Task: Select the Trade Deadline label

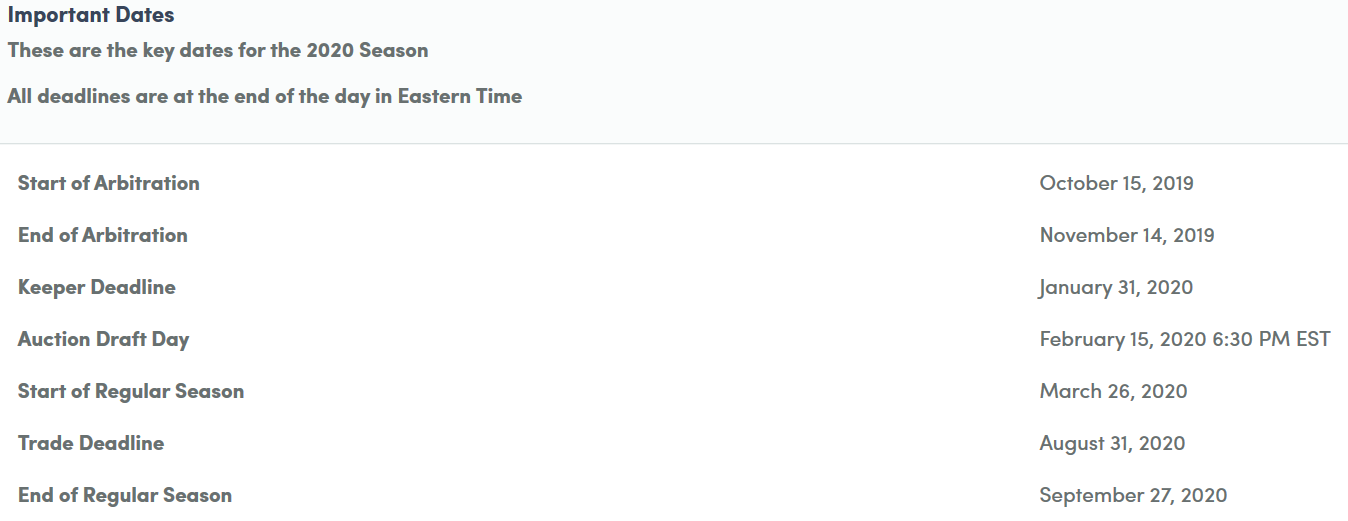Action: (91, 443)
